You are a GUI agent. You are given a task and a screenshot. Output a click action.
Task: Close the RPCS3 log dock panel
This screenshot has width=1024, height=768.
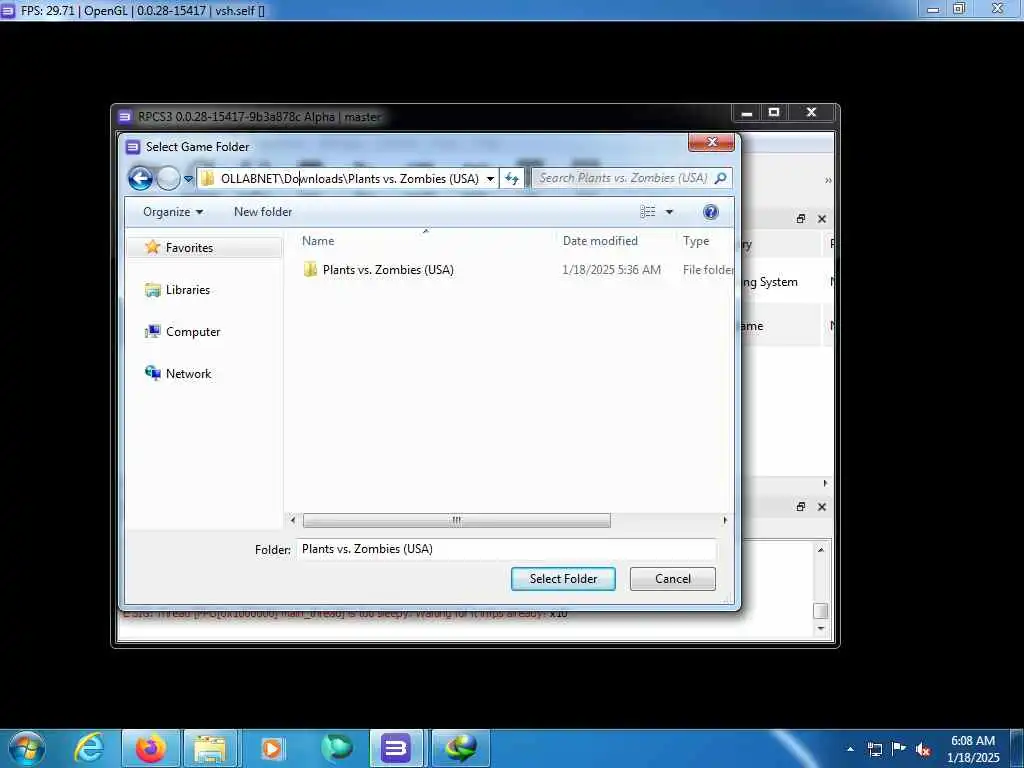coord(822,507)
